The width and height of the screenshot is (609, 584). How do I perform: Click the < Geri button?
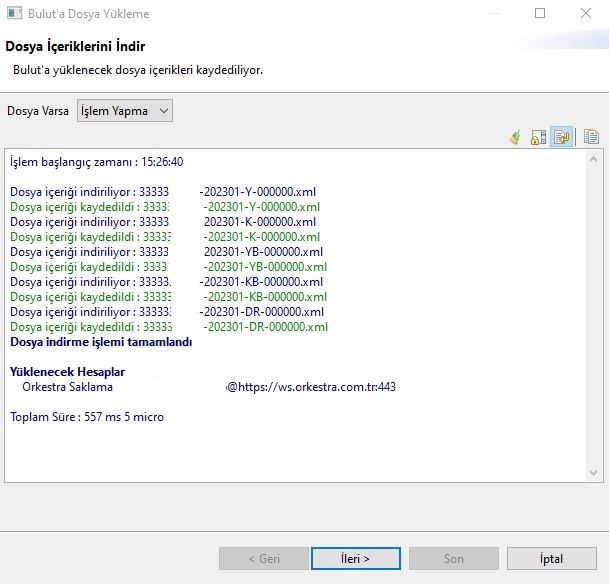(264, 559)
